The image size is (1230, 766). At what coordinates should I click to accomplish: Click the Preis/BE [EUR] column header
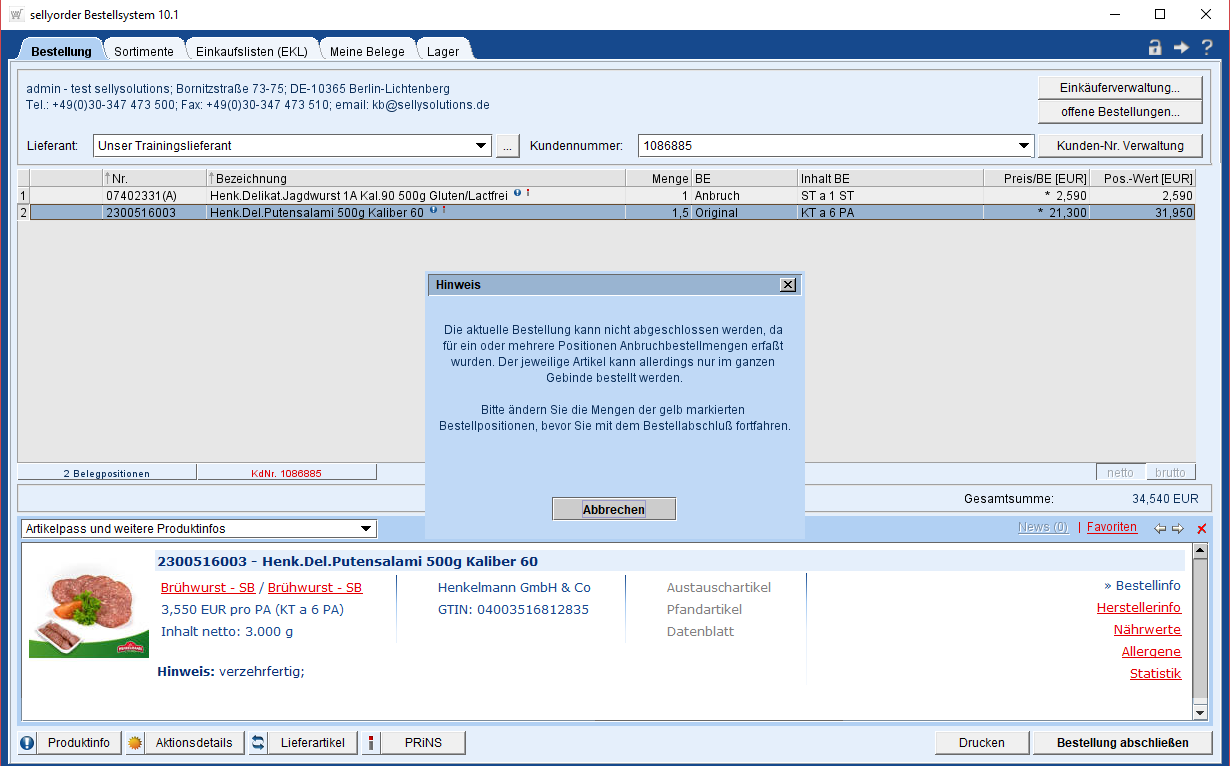1036,179
